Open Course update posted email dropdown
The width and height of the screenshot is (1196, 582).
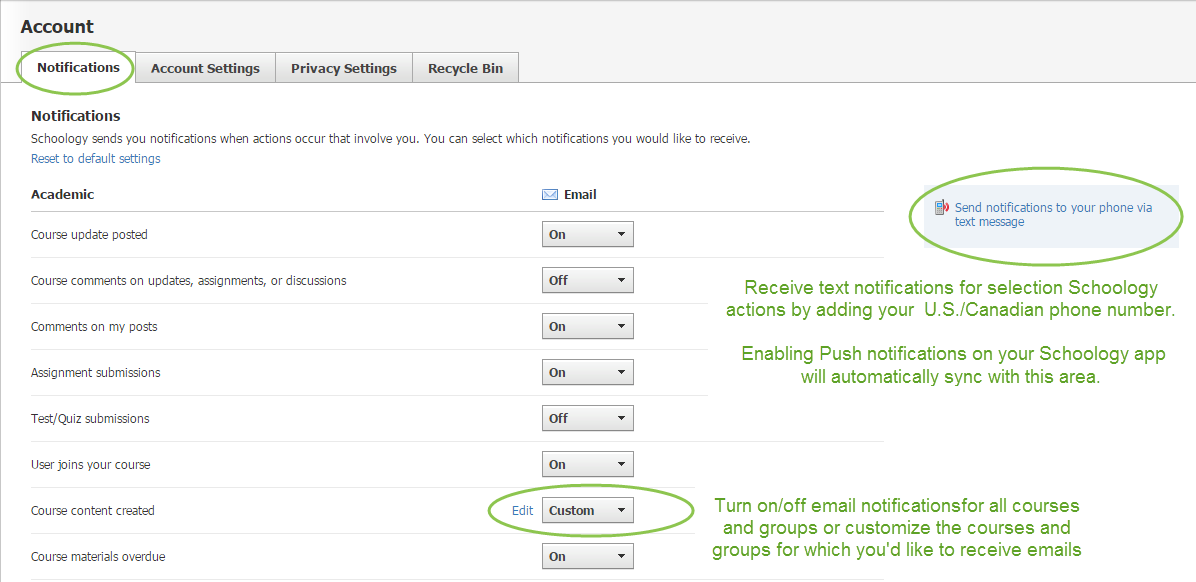[587, 234]
